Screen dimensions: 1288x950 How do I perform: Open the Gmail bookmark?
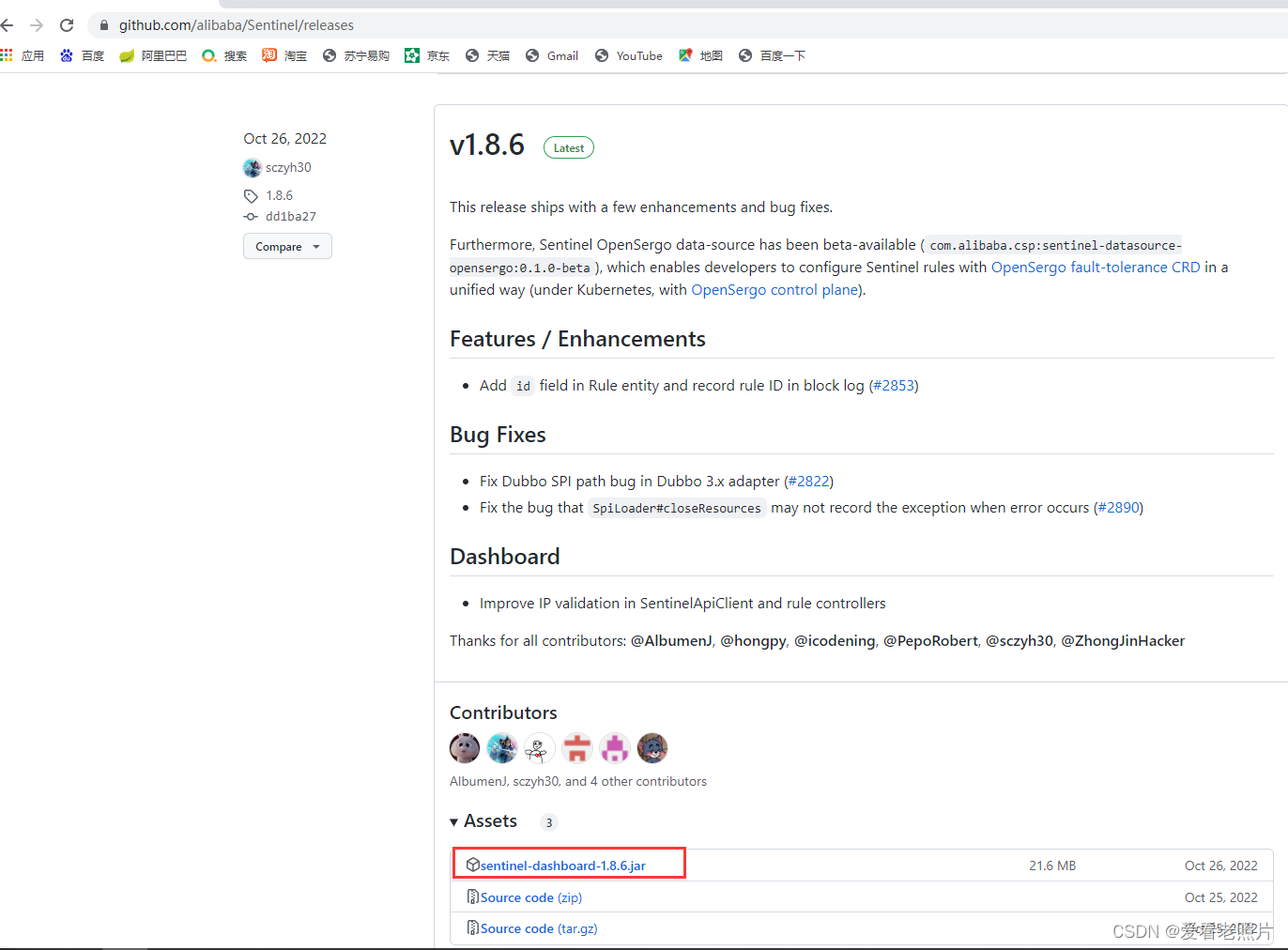tap(552, 56)
